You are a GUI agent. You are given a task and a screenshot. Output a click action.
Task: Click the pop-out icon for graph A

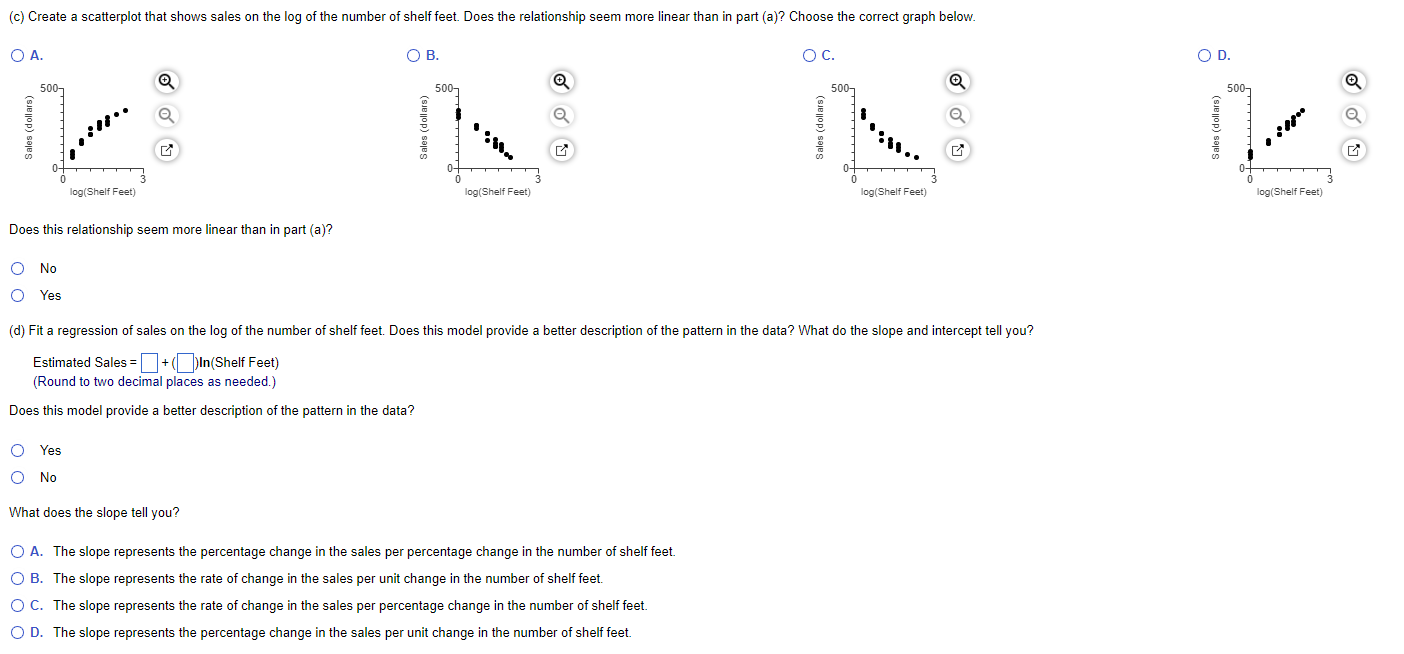pos(166,149)
